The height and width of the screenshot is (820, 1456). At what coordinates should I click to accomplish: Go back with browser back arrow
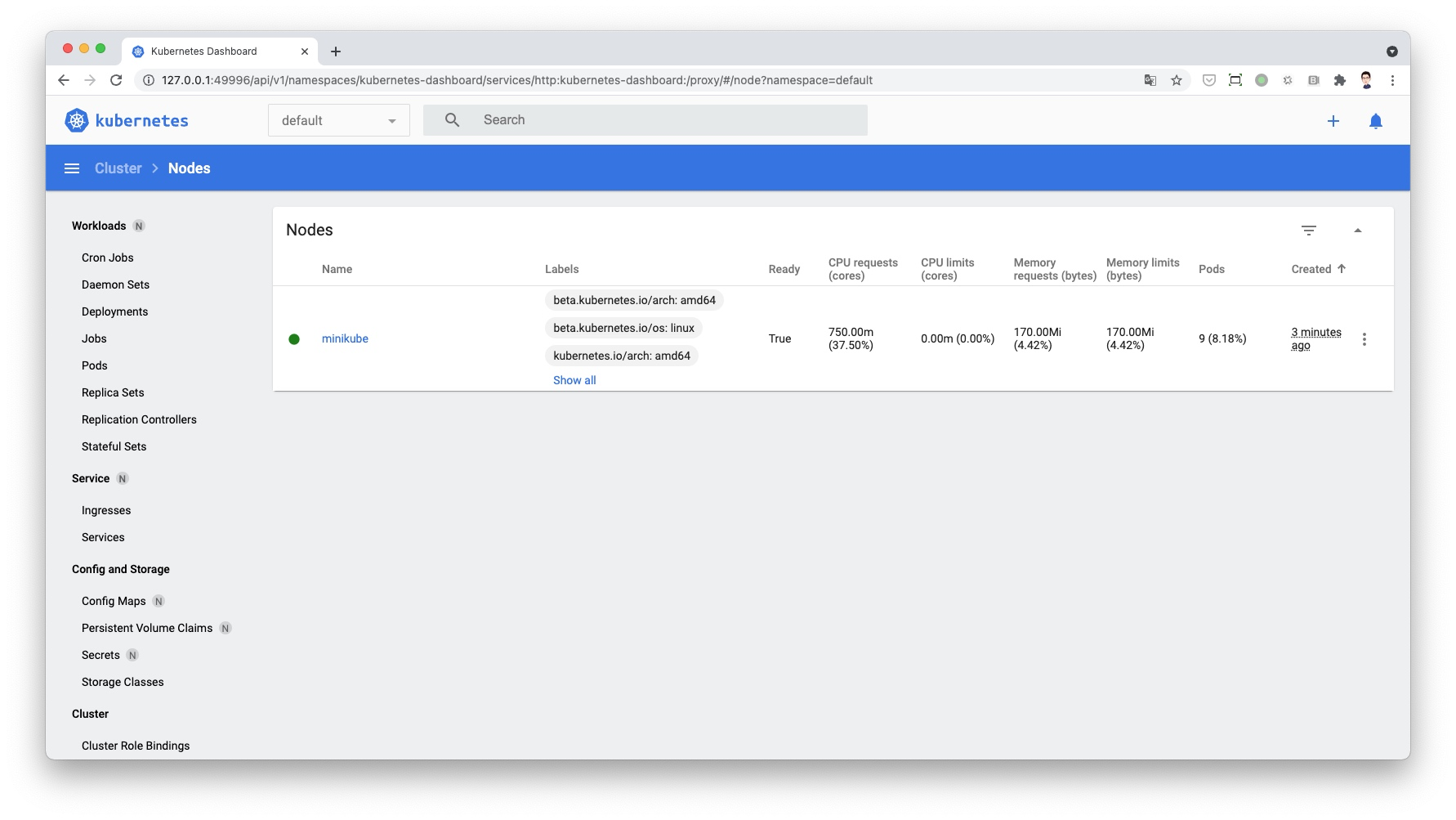[x=64, y=80]
